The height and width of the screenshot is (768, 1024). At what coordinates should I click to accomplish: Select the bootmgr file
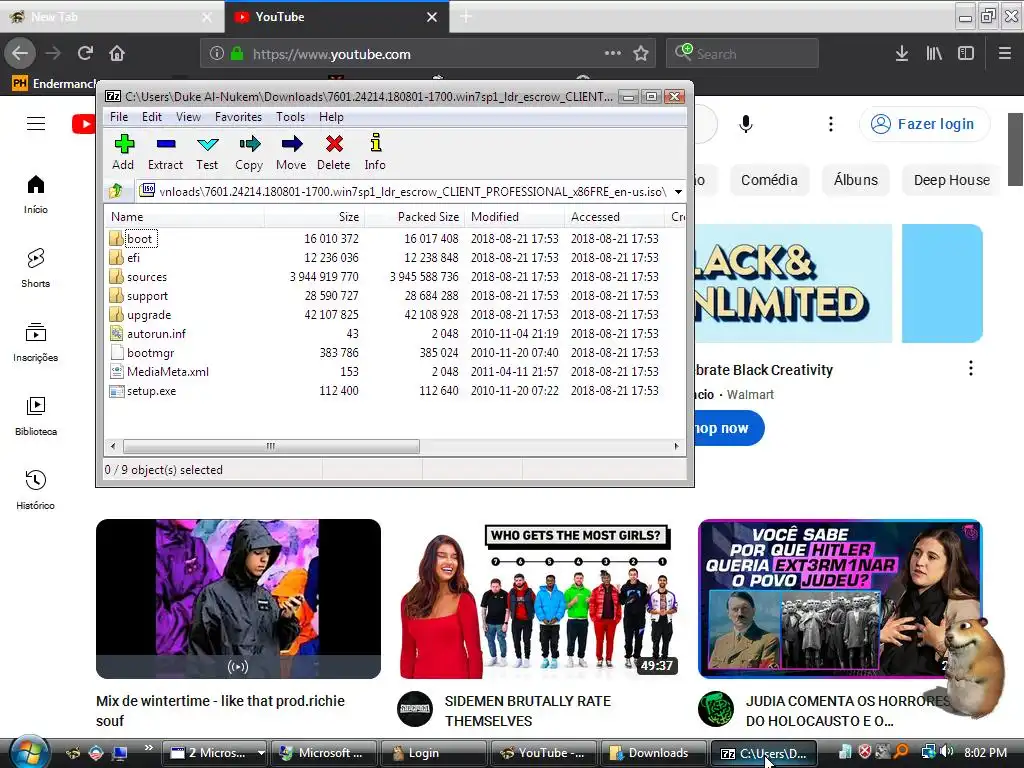coord(150,353)
